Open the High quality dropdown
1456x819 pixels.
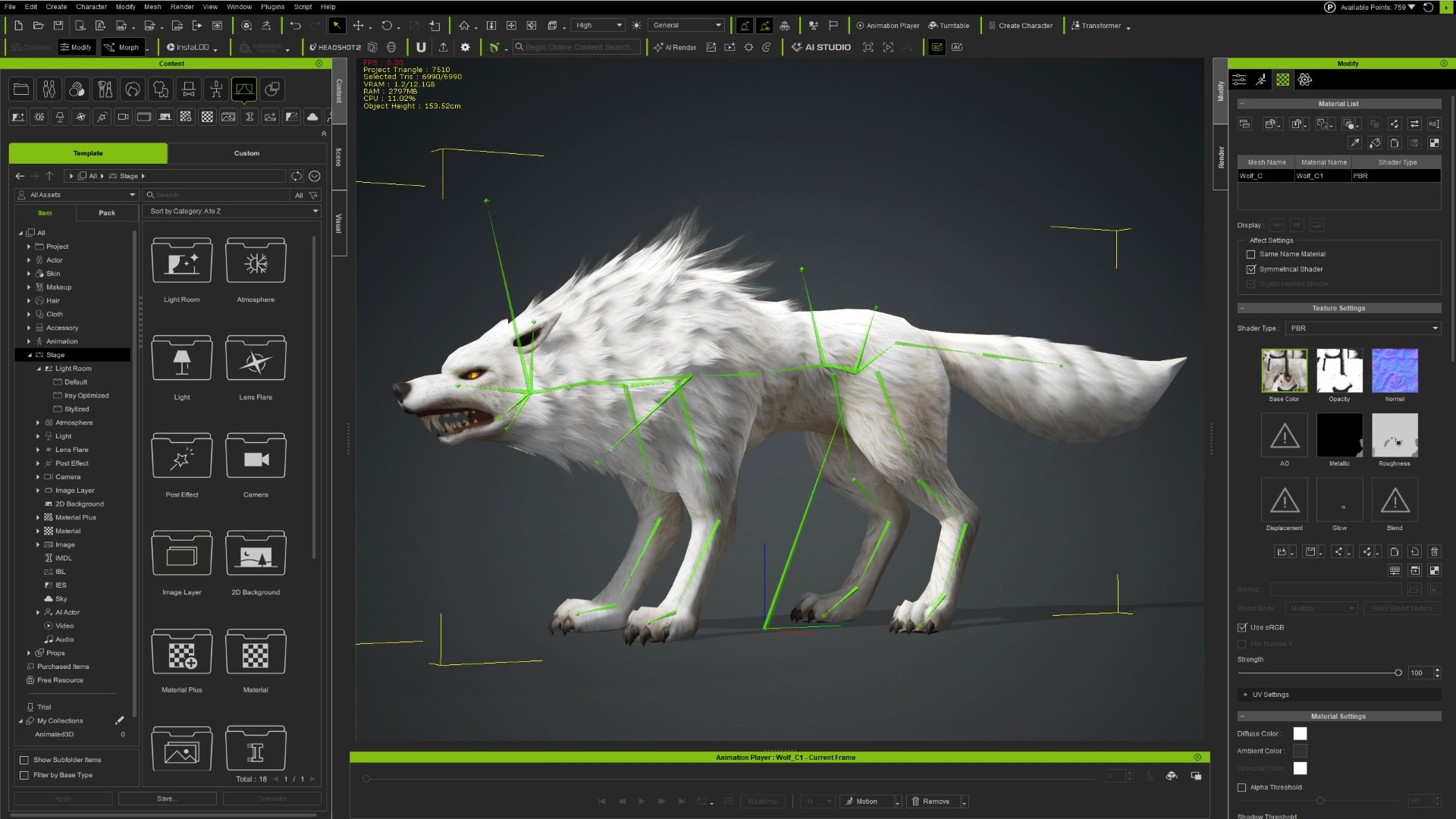(598, 25)
